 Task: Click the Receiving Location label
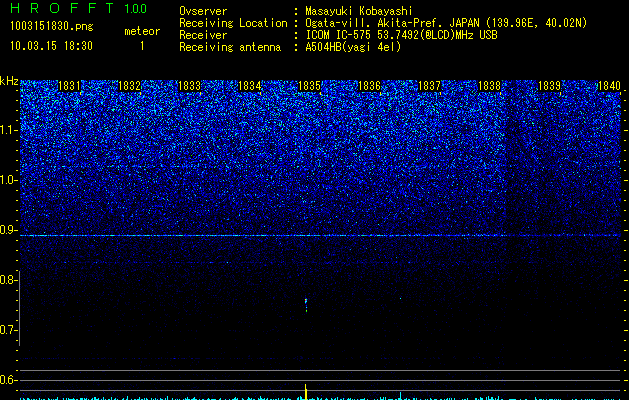tap(233, 23)
